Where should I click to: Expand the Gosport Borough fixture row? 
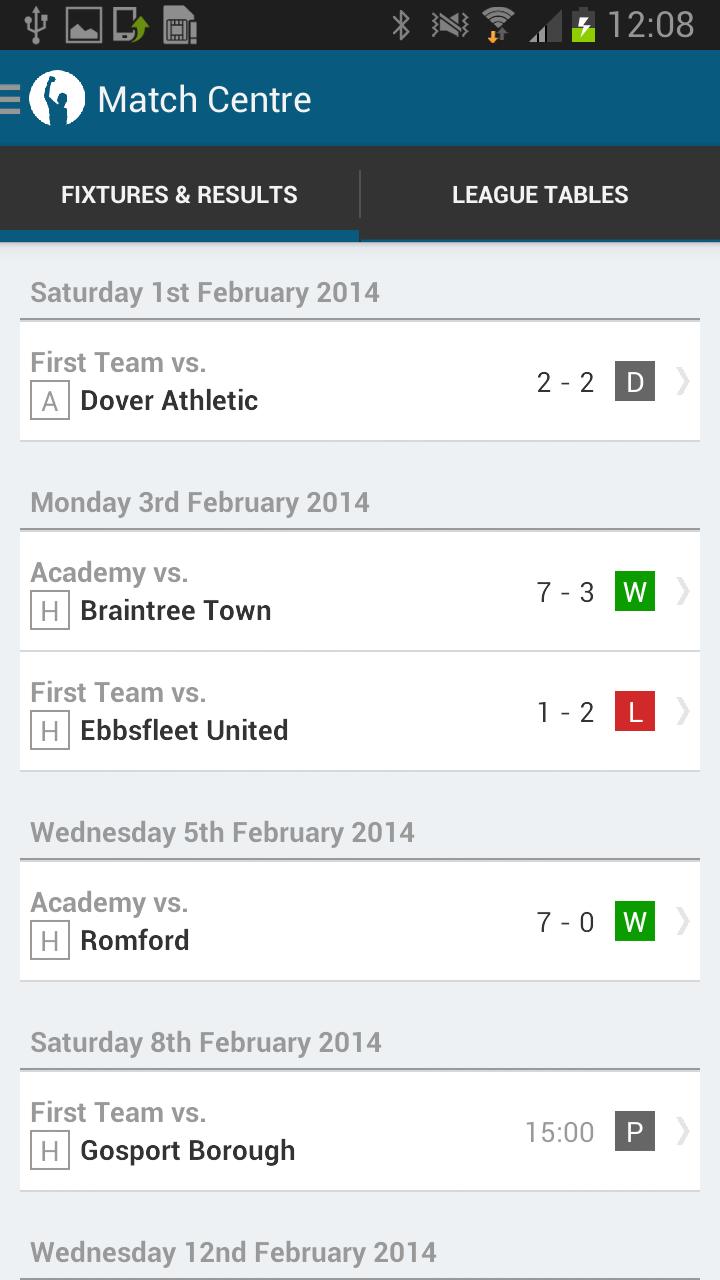684,1131
